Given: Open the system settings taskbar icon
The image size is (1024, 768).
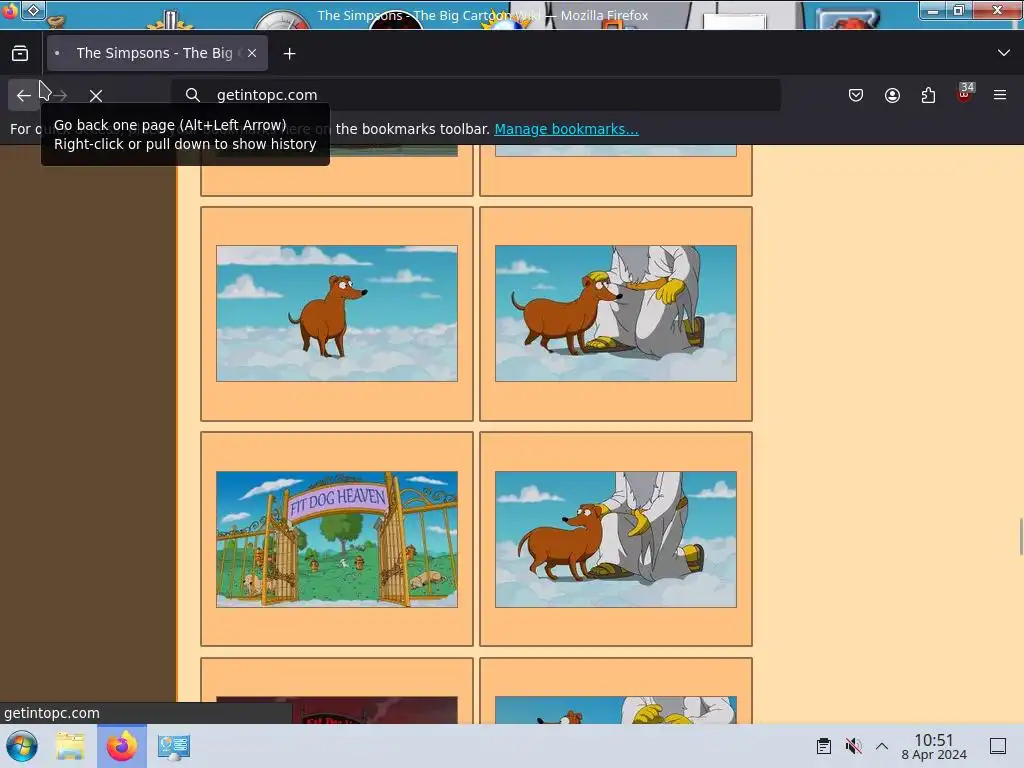Looking at the screenshot, I should 174,746.
